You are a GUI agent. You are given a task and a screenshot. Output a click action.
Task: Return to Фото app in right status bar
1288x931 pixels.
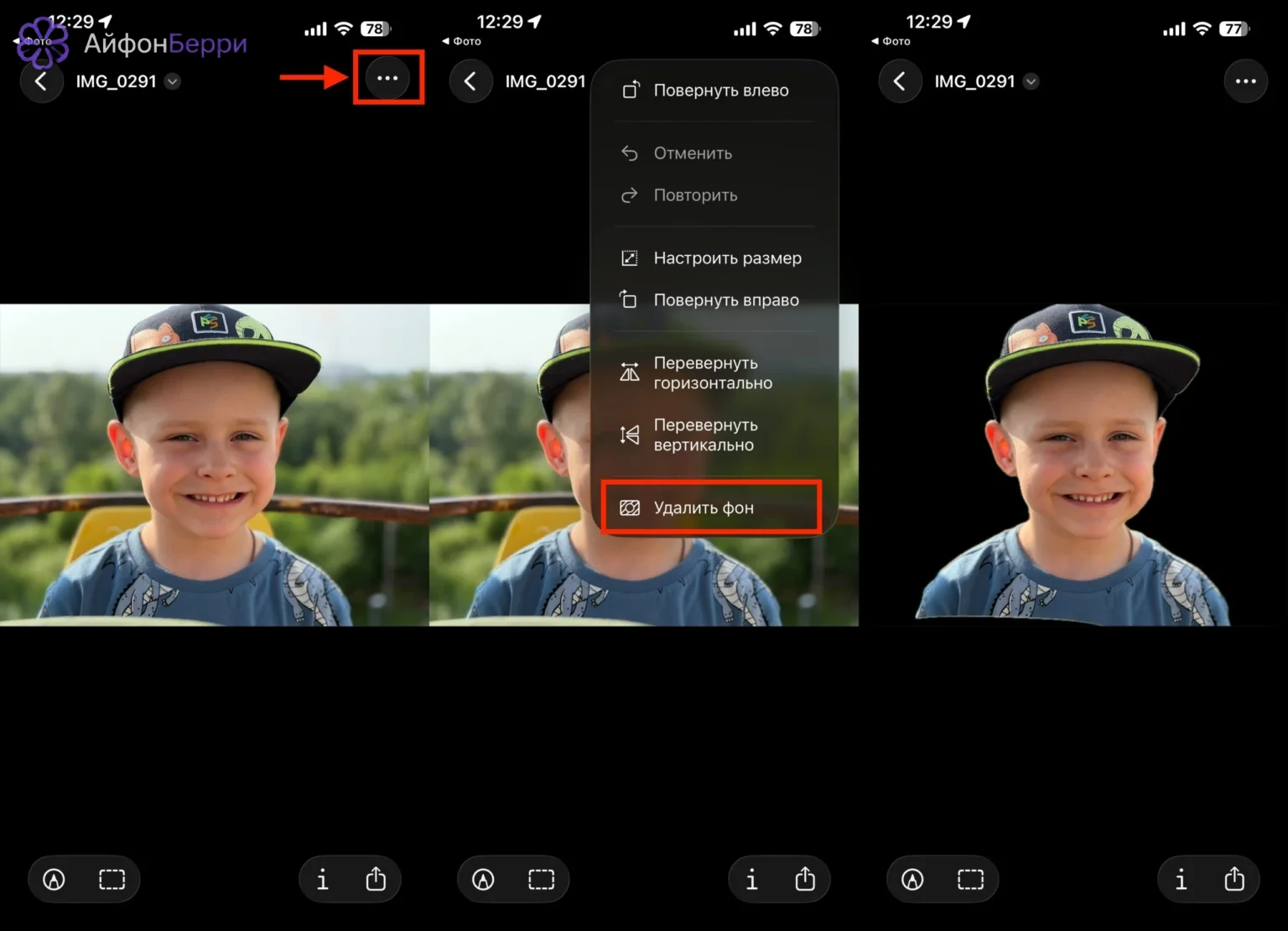click(x=891, y=41)
